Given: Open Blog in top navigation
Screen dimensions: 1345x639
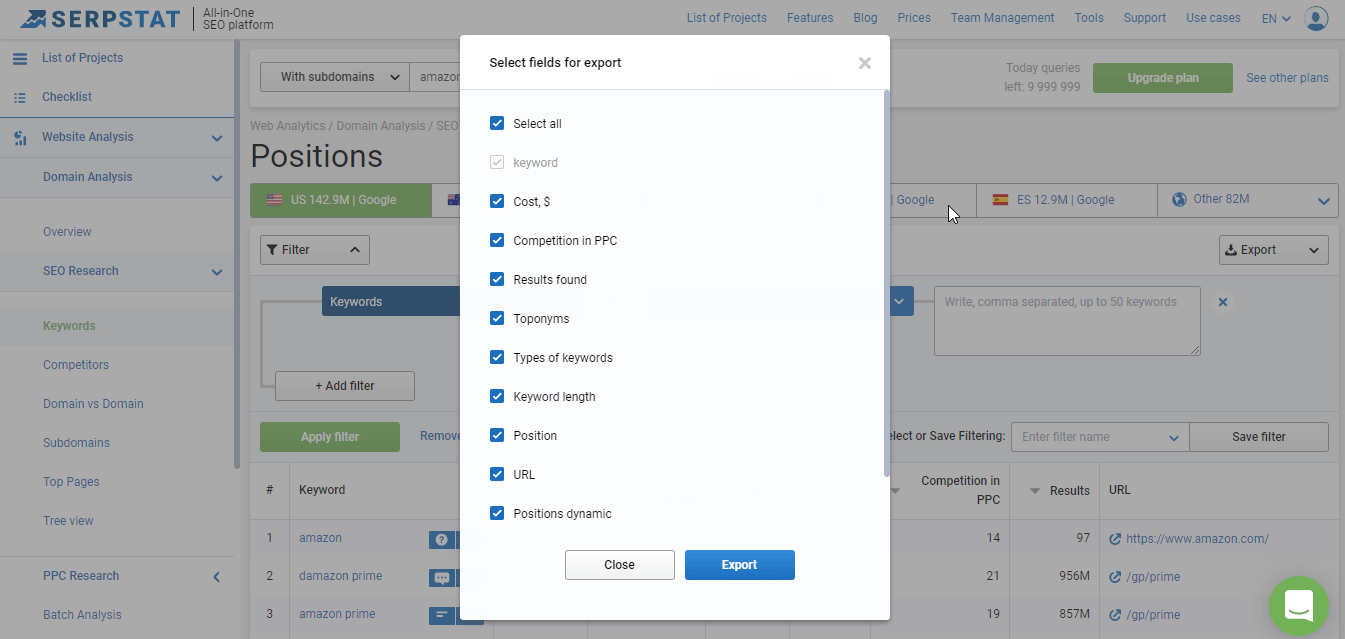Looking at the screenshot, I should (x=865, y=18).
